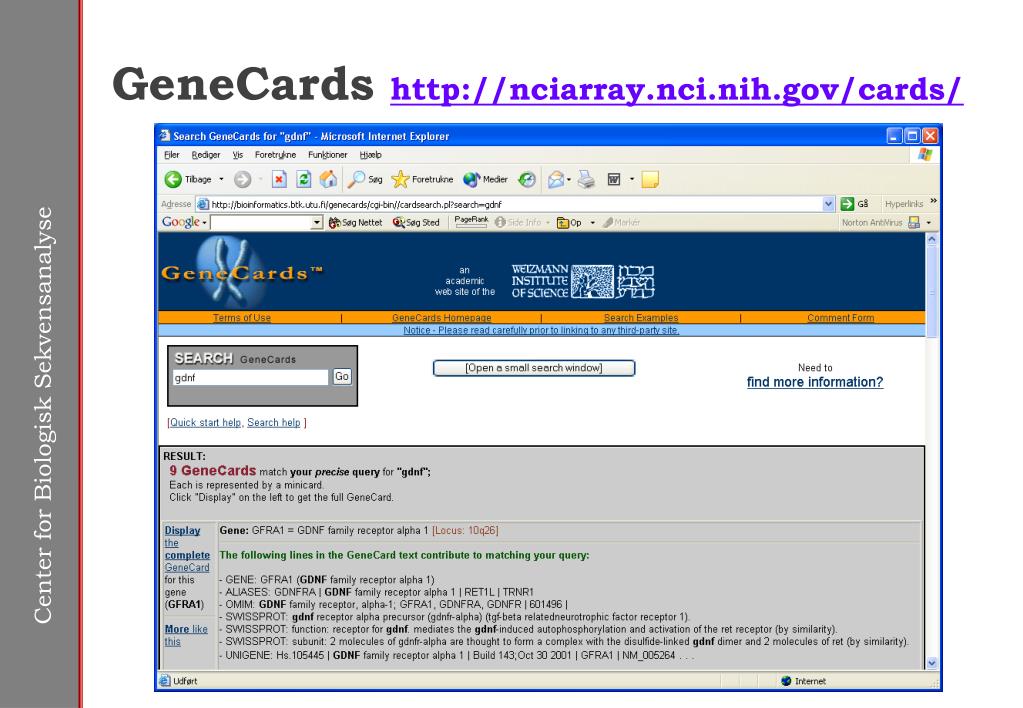The height and width of the screenshot is (708, 1023).
Task: Open the Rediger menu
Action: pos(206,155)
